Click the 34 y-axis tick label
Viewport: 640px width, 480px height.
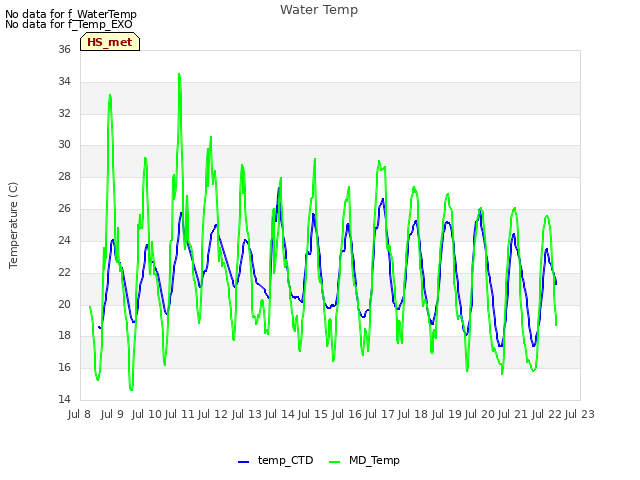[64, 81]
